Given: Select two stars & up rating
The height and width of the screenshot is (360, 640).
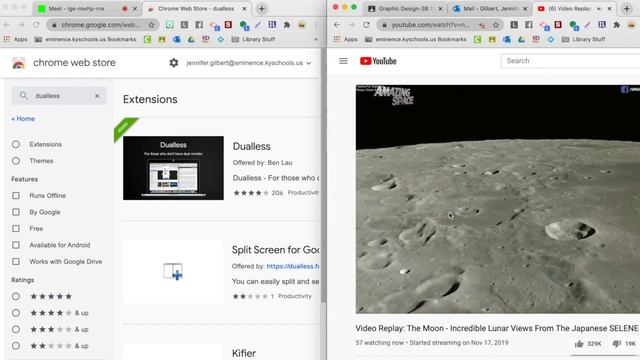Looking at the screenshot, I should 16,346.
